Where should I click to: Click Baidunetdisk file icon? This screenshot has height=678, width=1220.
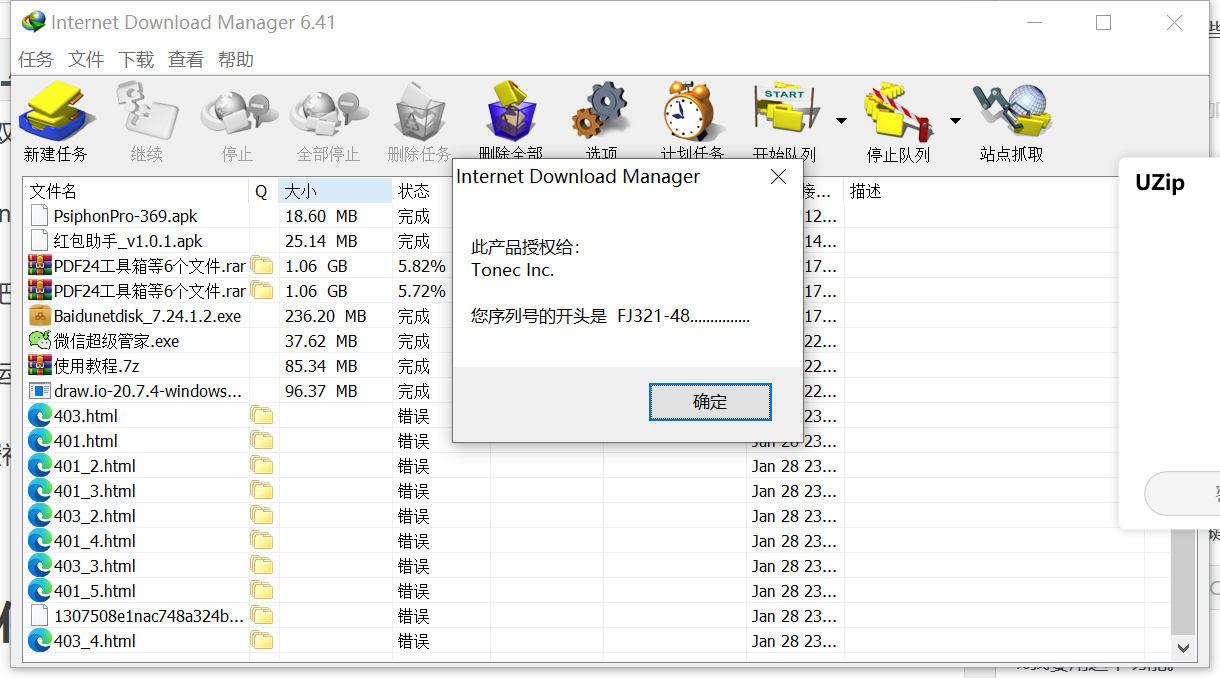click(x=40, y=316)
